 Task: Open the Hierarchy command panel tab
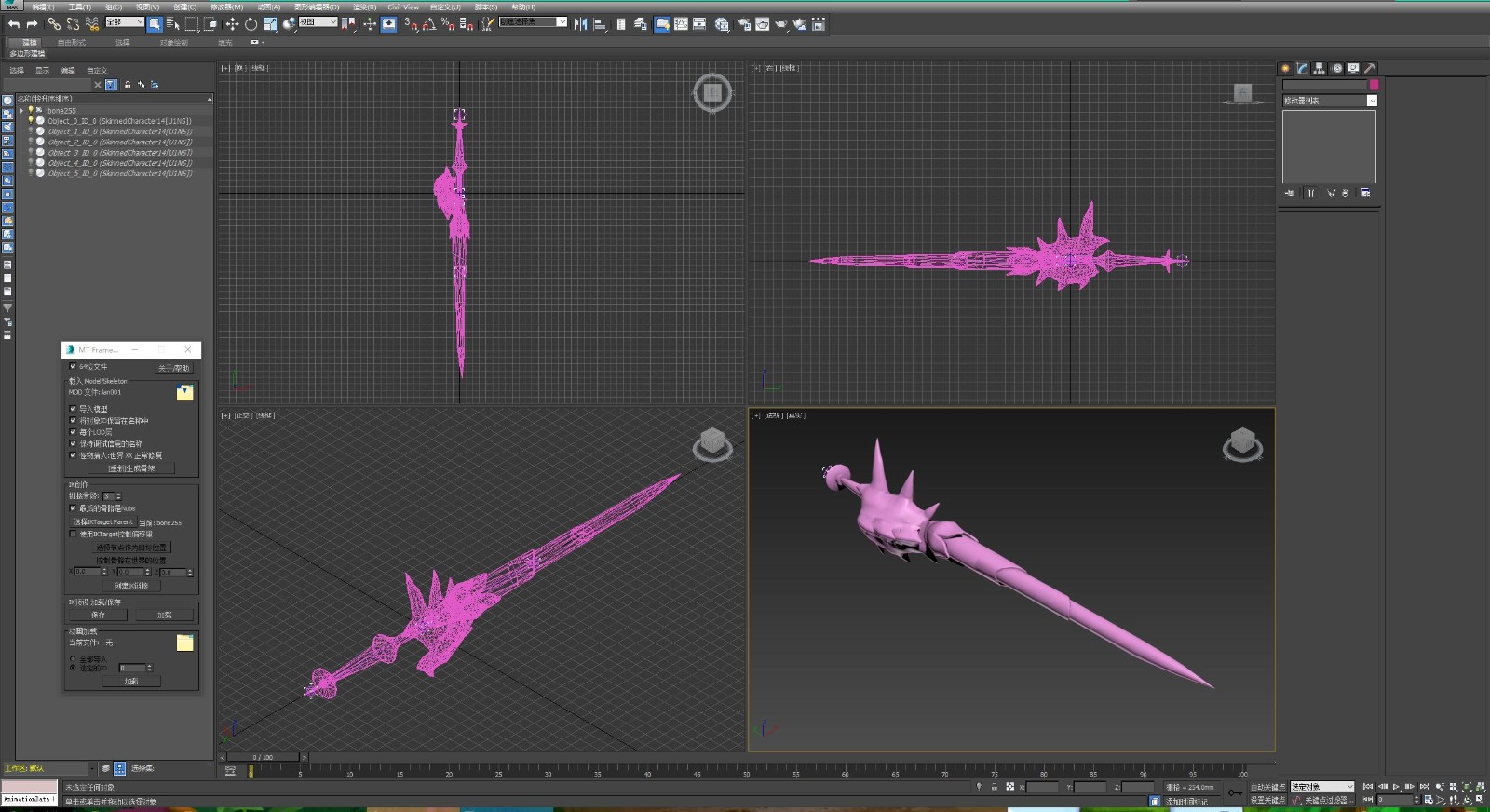point(1319,68)
